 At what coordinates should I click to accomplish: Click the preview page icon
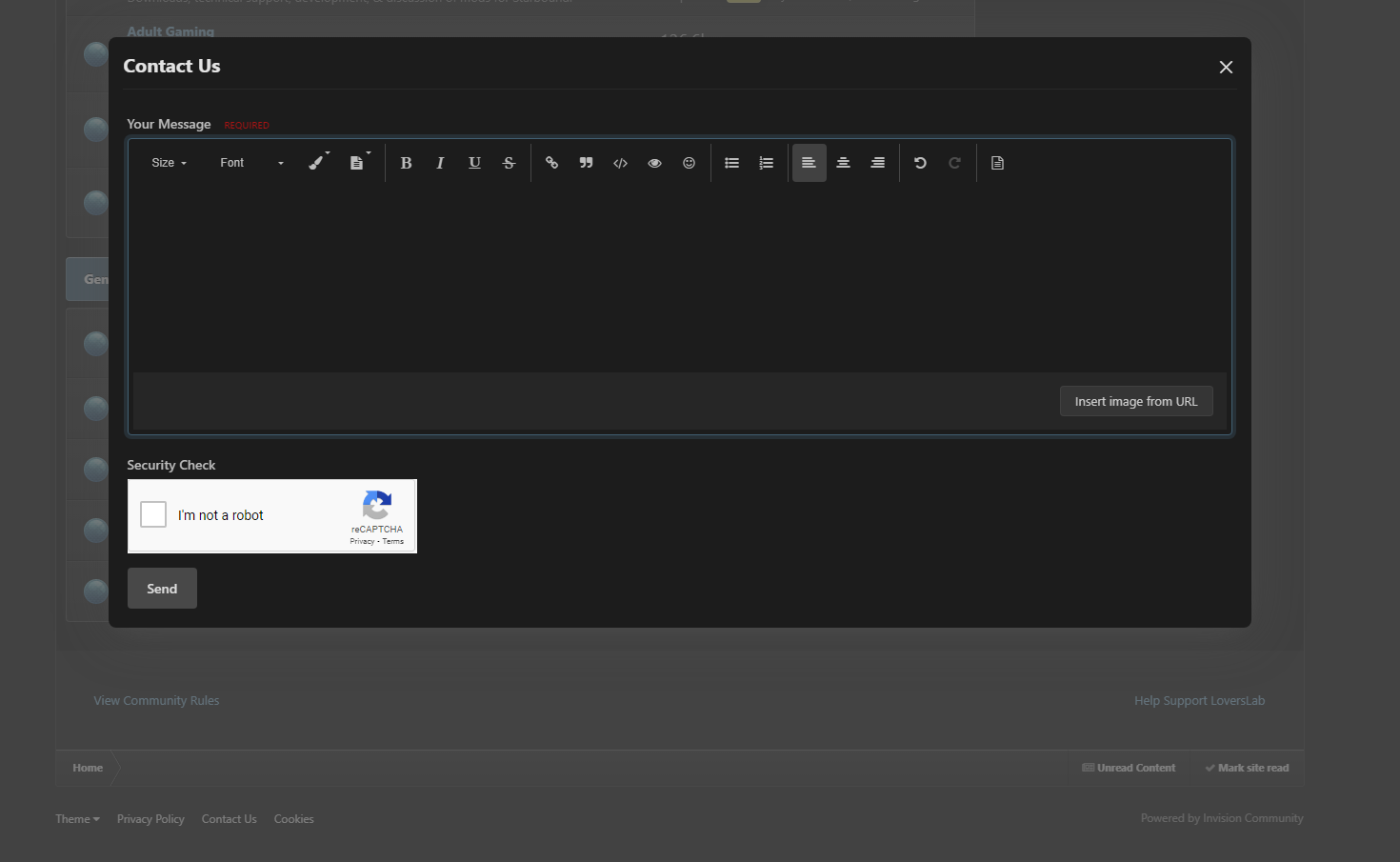click(x=997, y=163)
